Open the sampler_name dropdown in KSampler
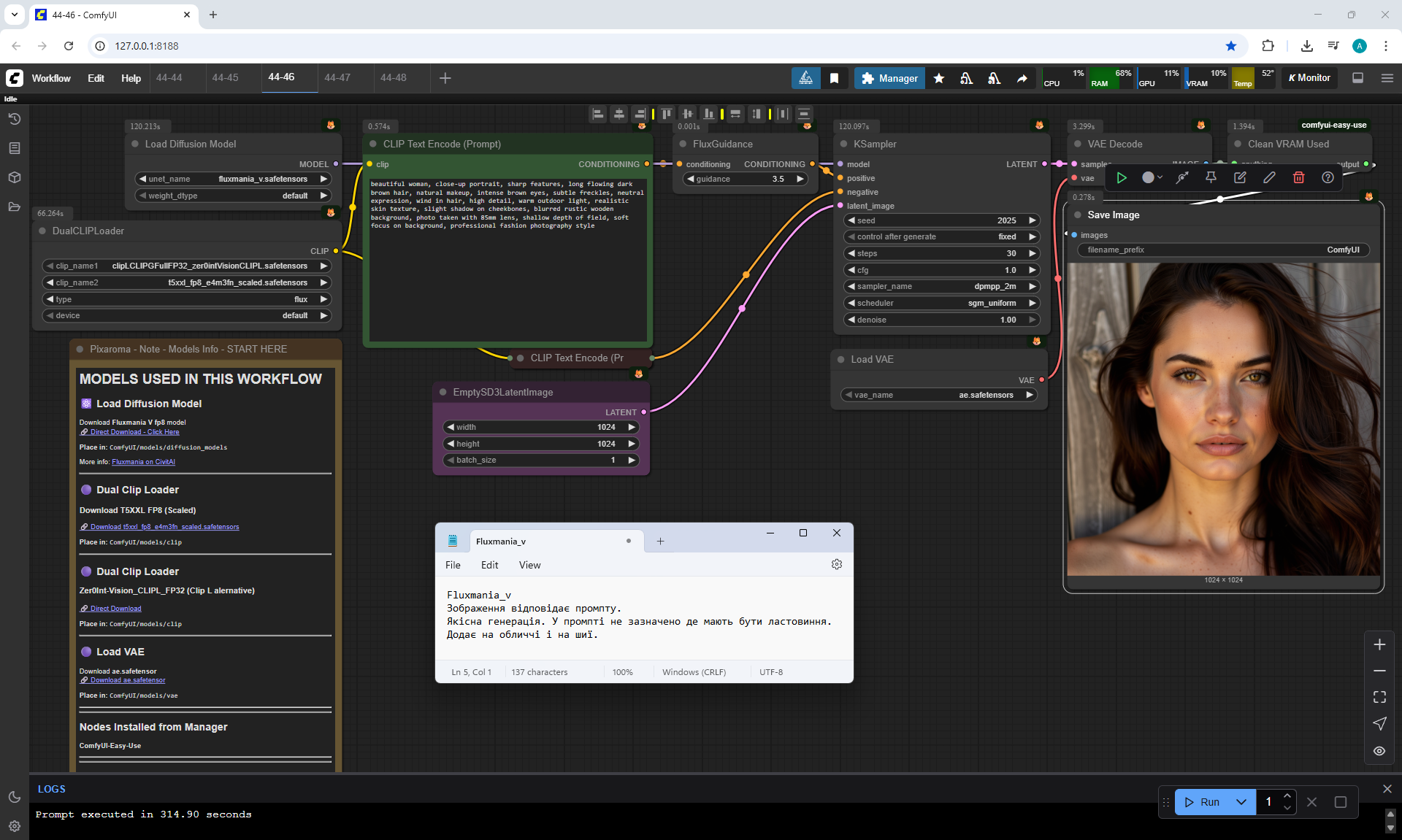This screenshot has height=840, width=1402. pos(942,286)
